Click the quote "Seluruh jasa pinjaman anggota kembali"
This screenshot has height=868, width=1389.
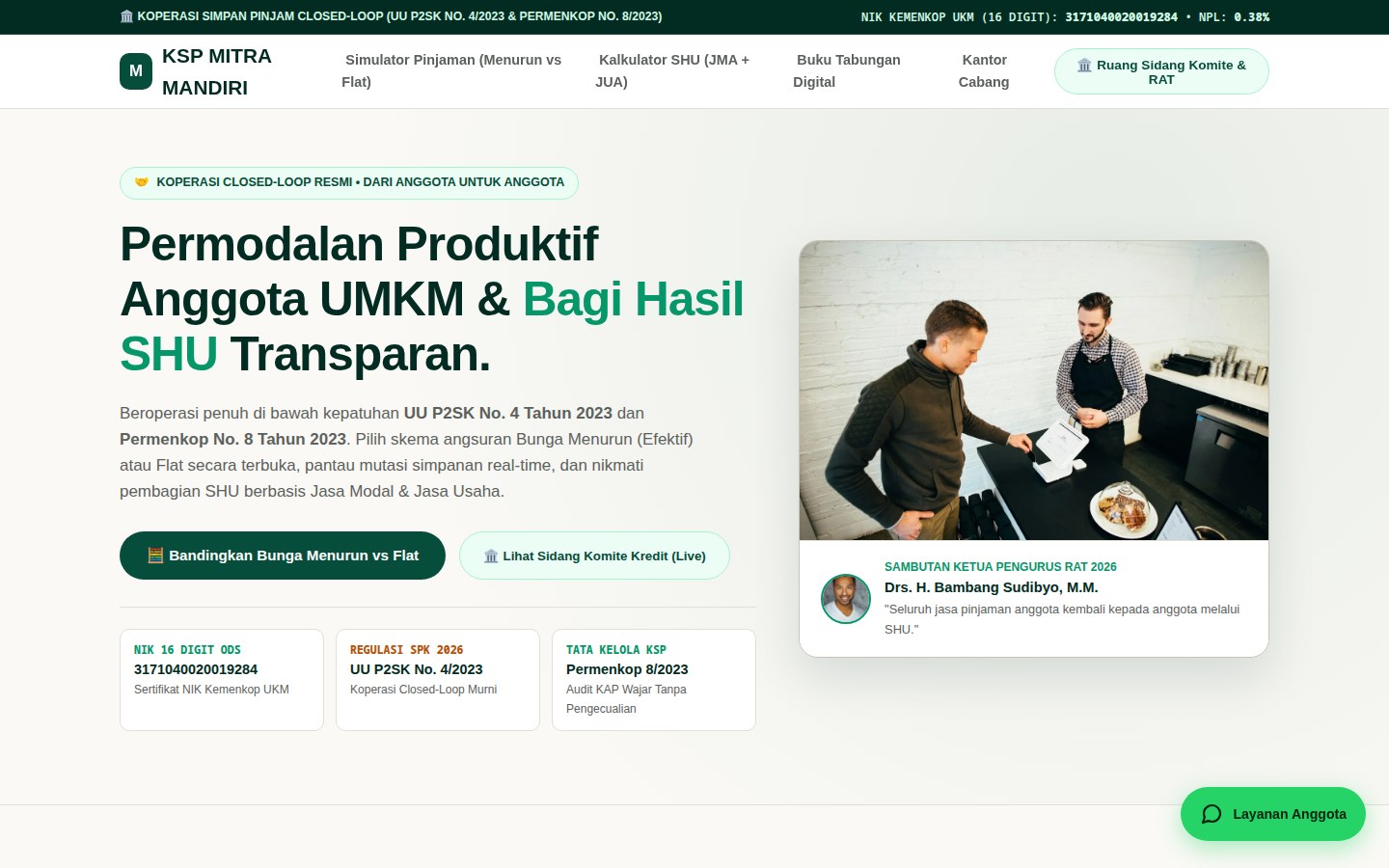1062,619
